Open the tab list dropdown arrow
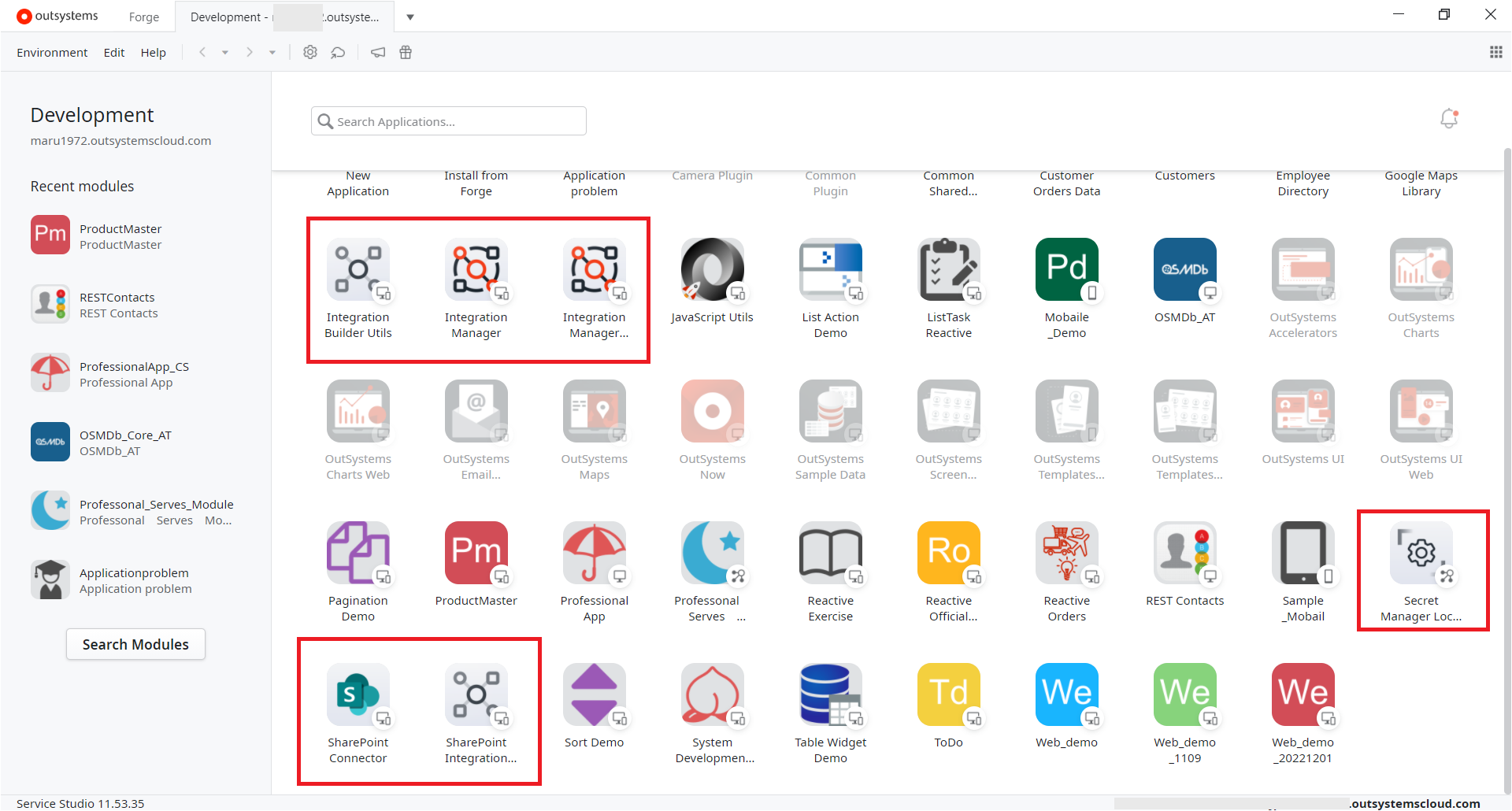The height and width of the screenshot is (811, 1512). pyautogui.click(x=410, y=17)
